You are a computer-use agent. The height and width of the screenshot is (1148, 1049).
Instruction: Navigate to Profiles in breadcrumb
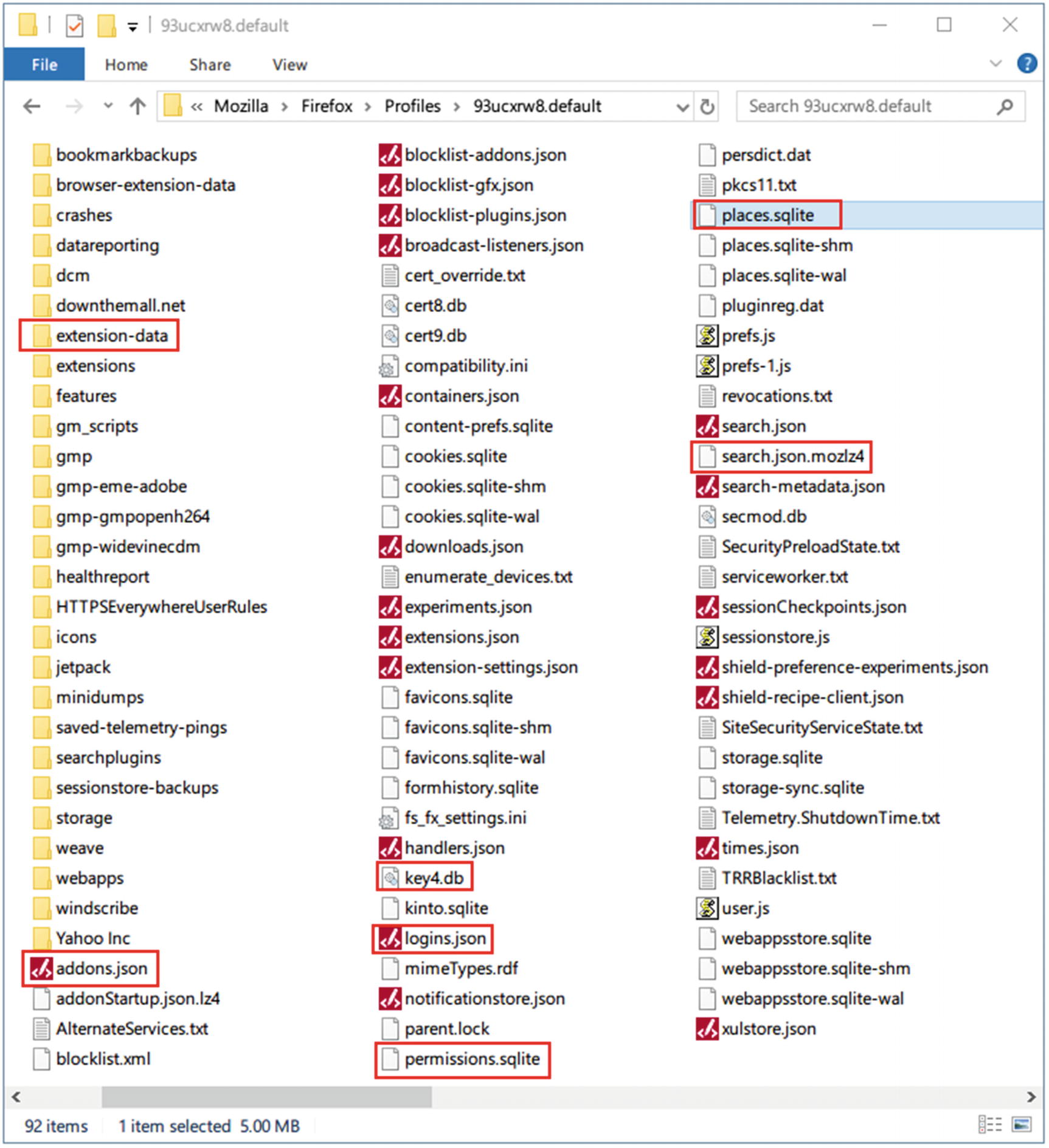412,106
